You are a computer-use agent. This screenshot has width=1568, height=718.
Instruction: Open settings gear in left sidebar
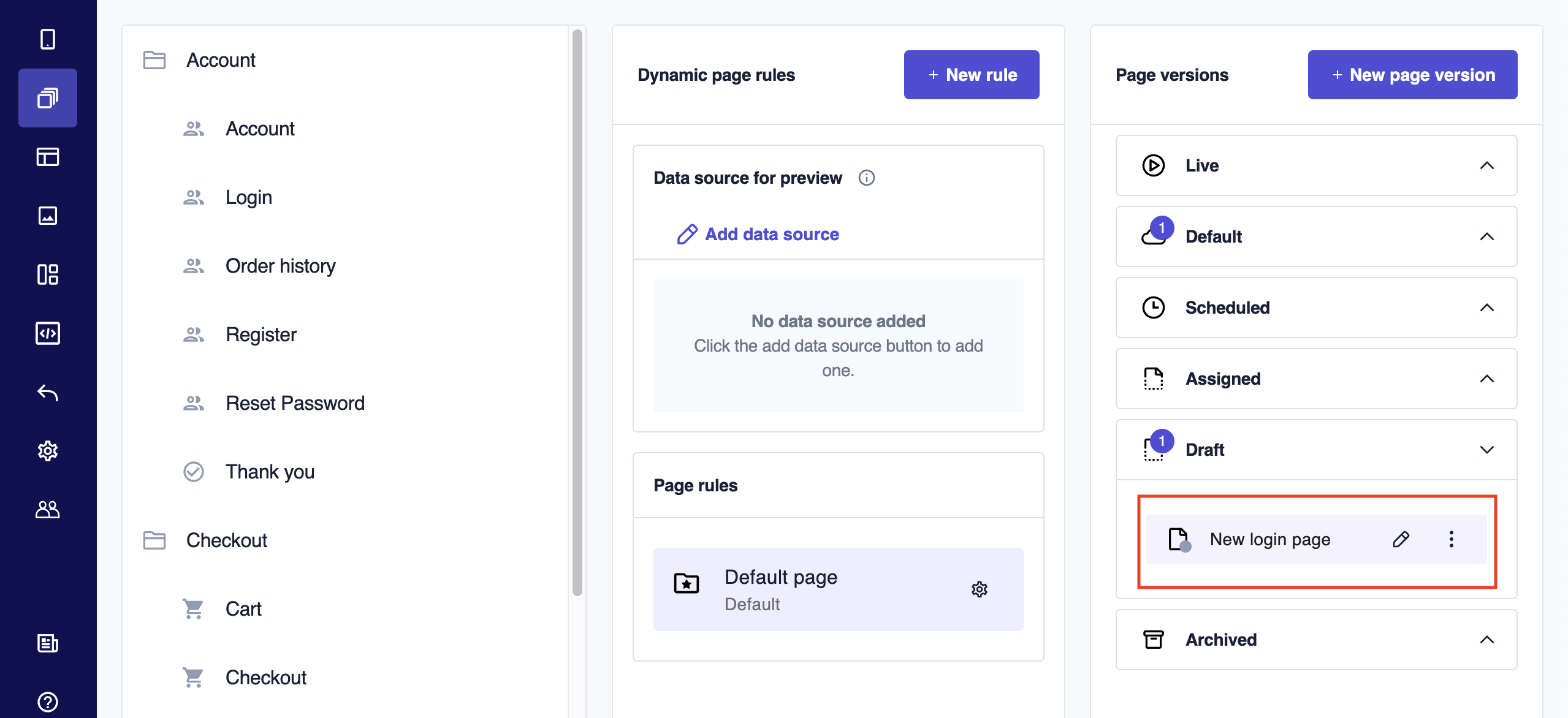[48, 451]
